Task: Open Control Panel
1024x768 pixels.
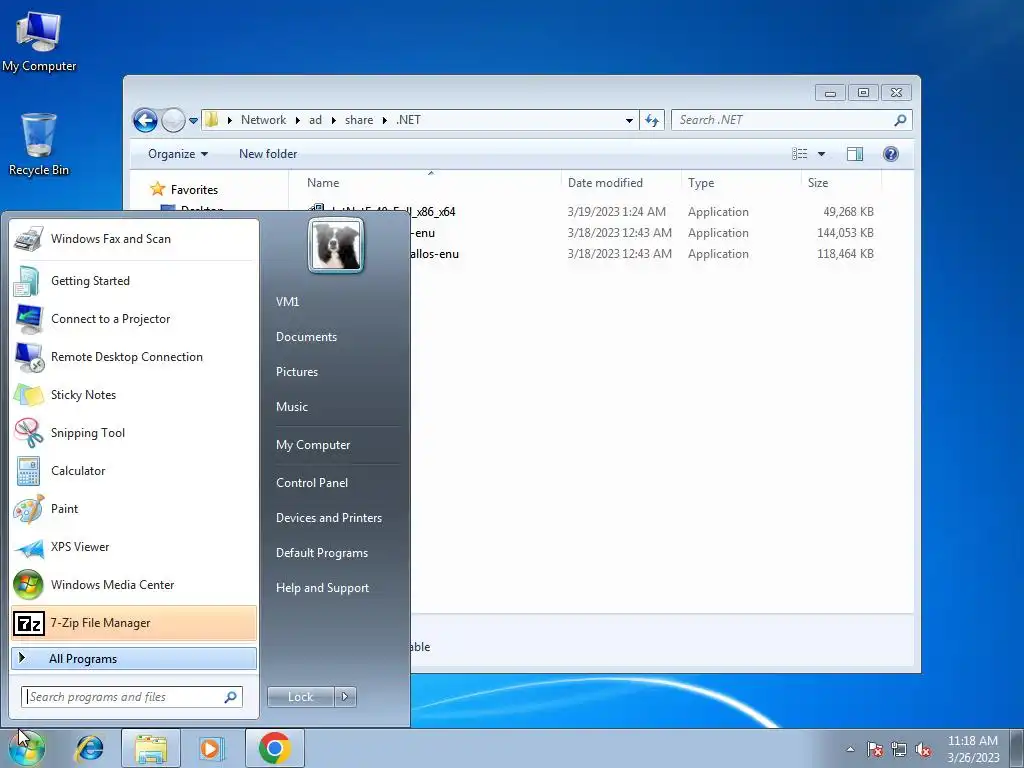Action: coord(312,483)
